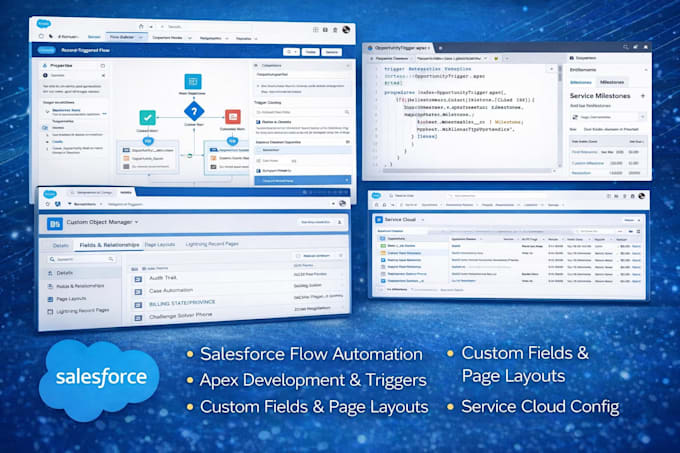The width and height of the screenshot is (680, 453).
Task: Click the middle button in Record-Triggered Flow header
Action: (311, 52)
